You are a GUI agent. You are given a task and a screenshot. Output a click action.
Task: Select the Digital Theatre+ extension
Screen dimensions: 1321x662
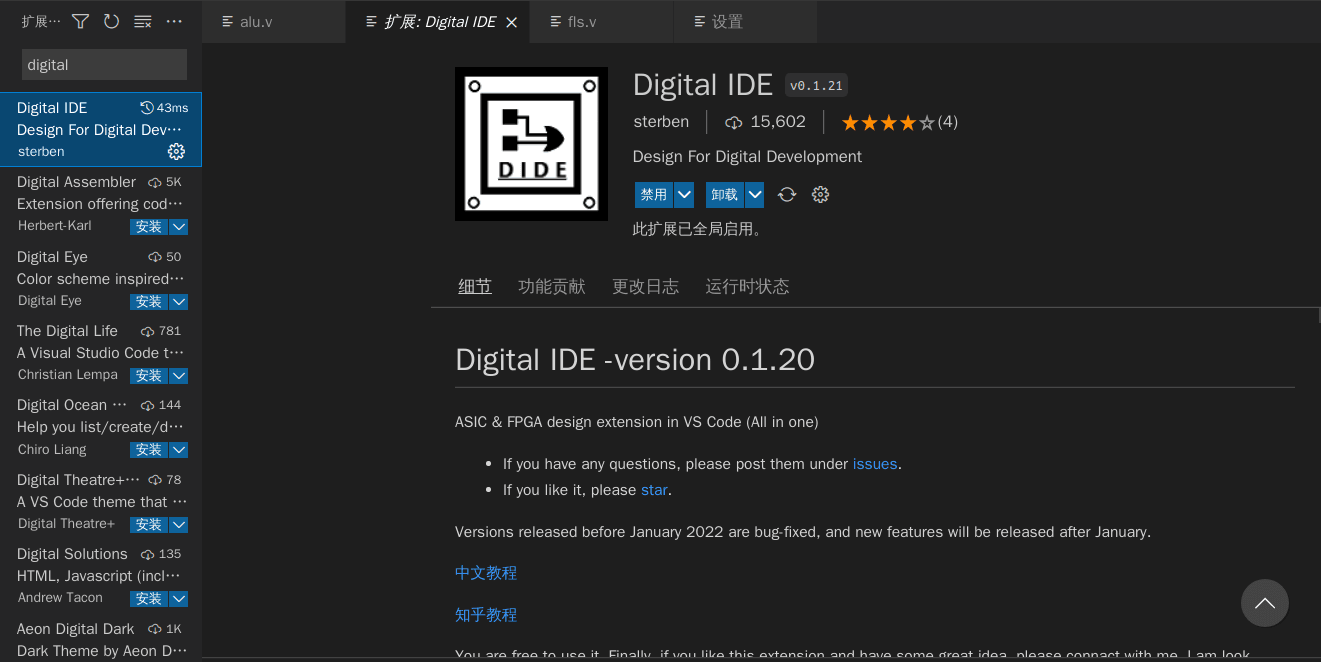[101, 502]
